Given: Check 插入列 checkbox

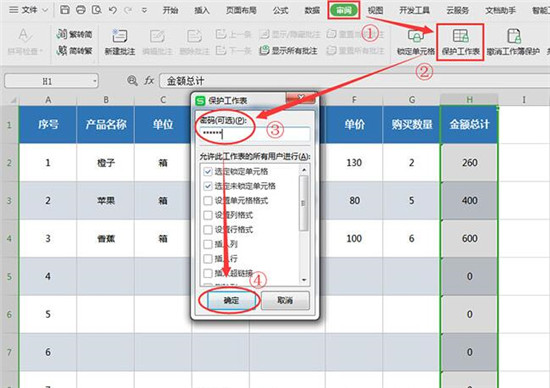Looking at the screenshot, I should pyautogui.click(x=208, y=244).
